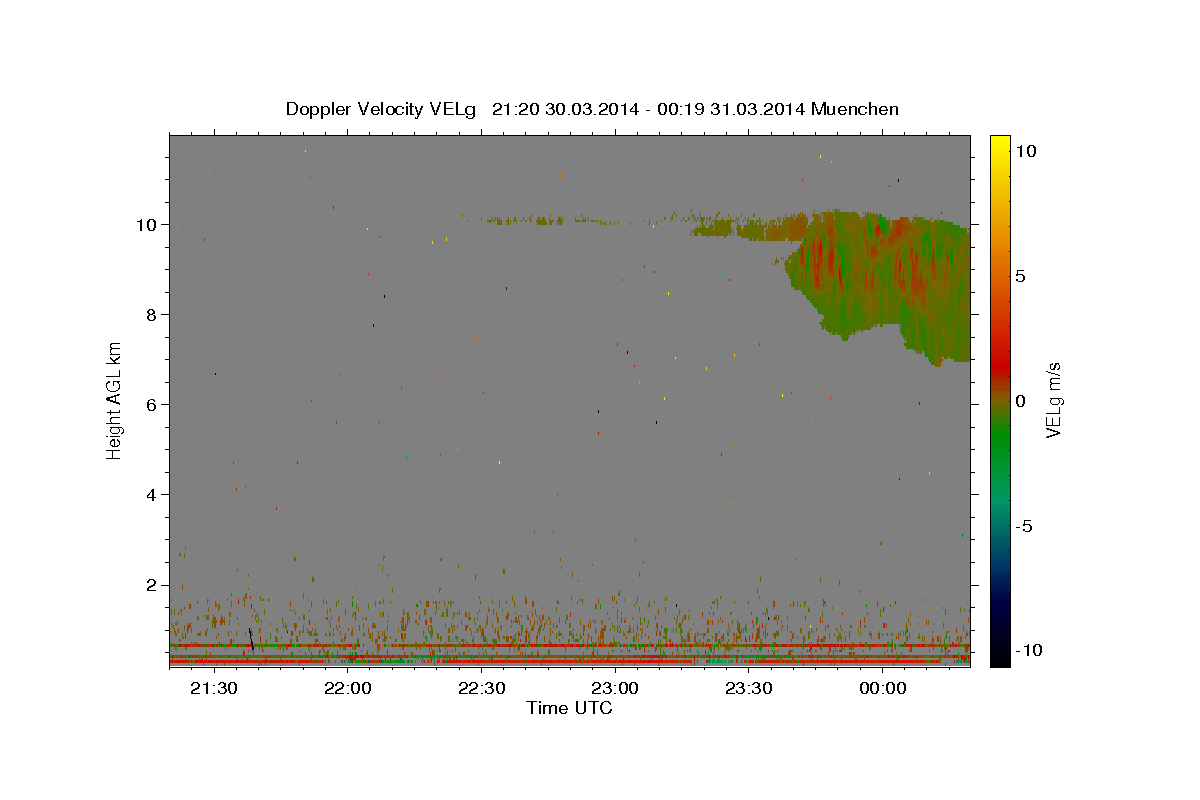The width and height of the screenshot is (1200, 800).
Task: Click the colorbar value label '-5'
Action: tap(1024, 526)
